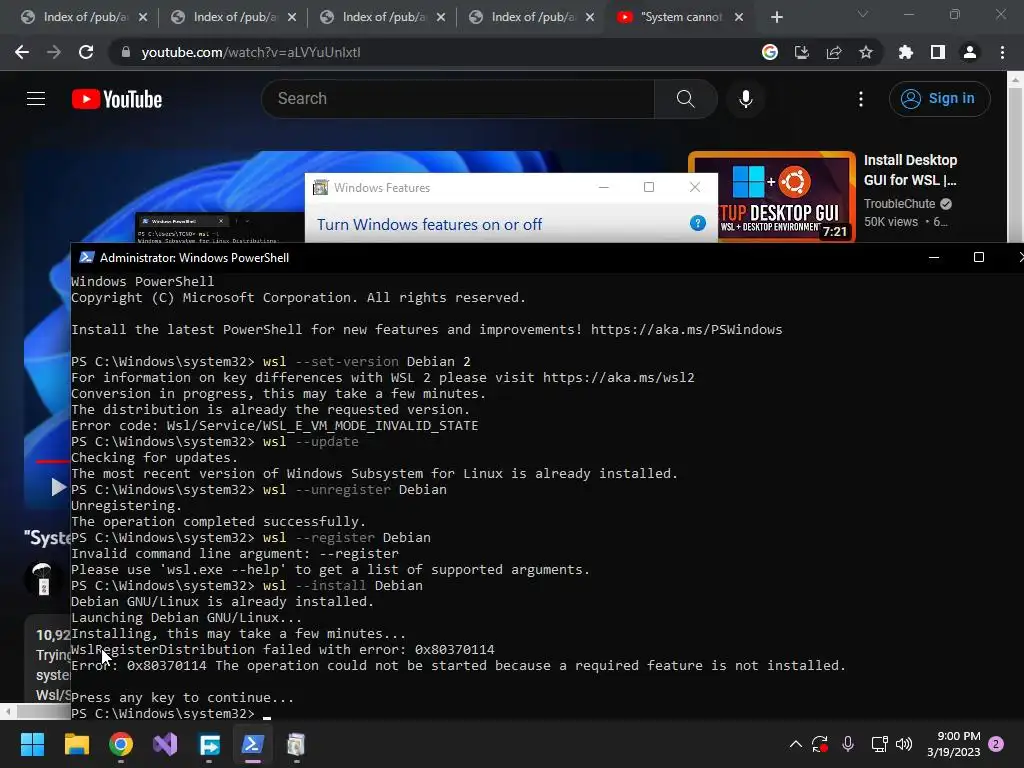This screenshot has height=768, width=1024.
Task: Show hidden system tray icons chevron
Action: click(795, 744)
